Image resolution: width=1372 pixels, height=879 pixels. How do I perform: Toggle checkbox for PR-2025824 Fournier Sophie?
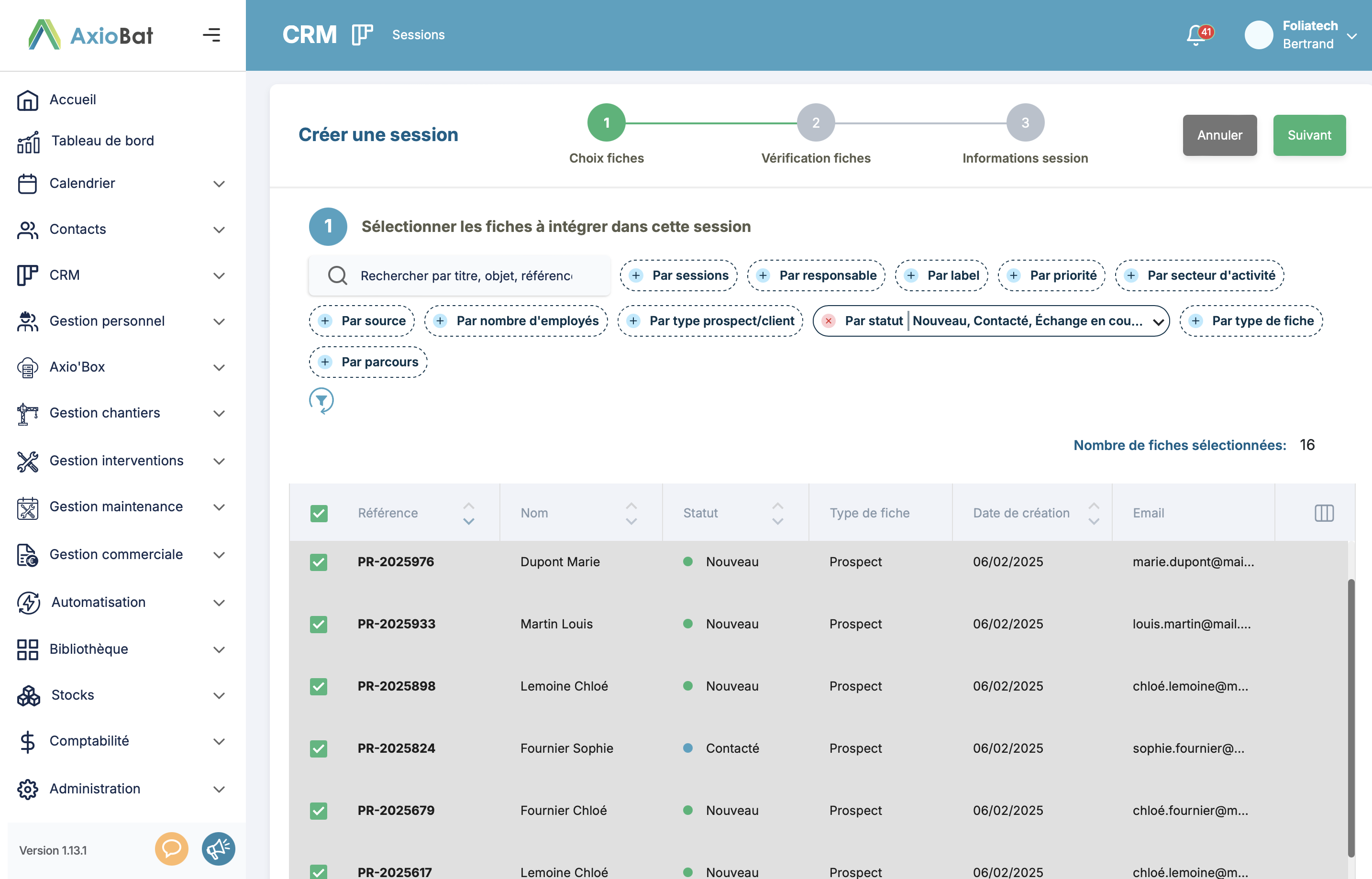pyautogui.click(x=319, y=748)
